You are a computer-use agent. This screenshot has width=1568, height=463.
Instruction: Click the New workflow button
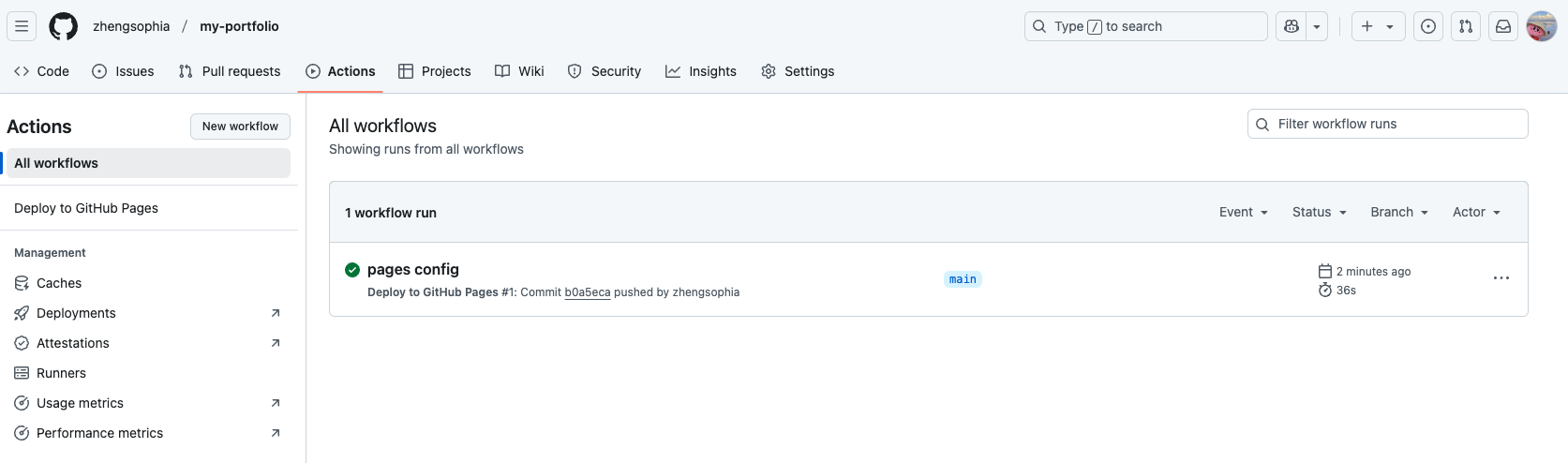tap(240, 127)
